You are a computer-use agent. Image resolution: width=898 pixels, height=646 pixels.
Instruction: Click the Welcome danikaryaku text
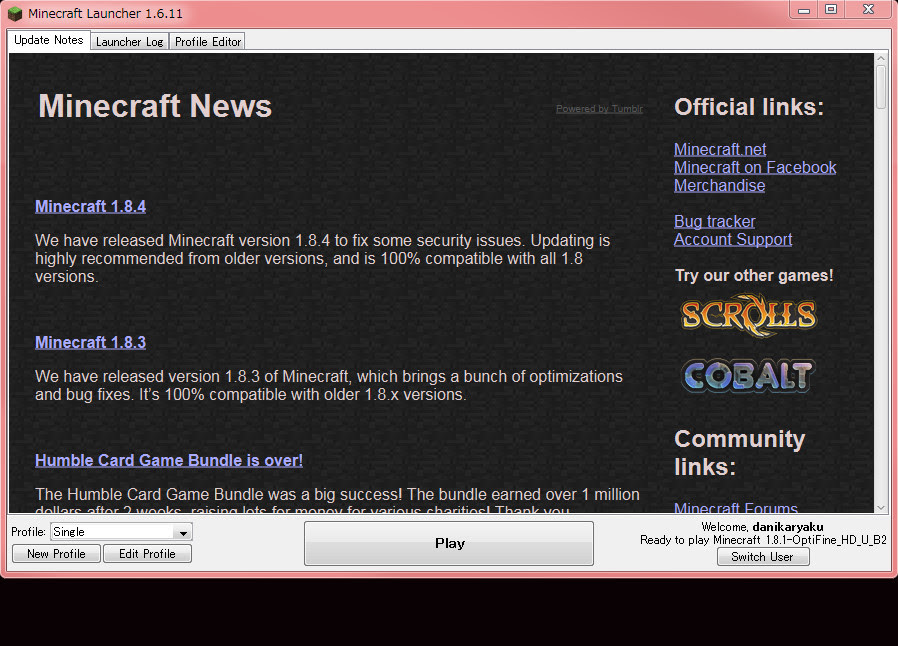tap(762, 527)
